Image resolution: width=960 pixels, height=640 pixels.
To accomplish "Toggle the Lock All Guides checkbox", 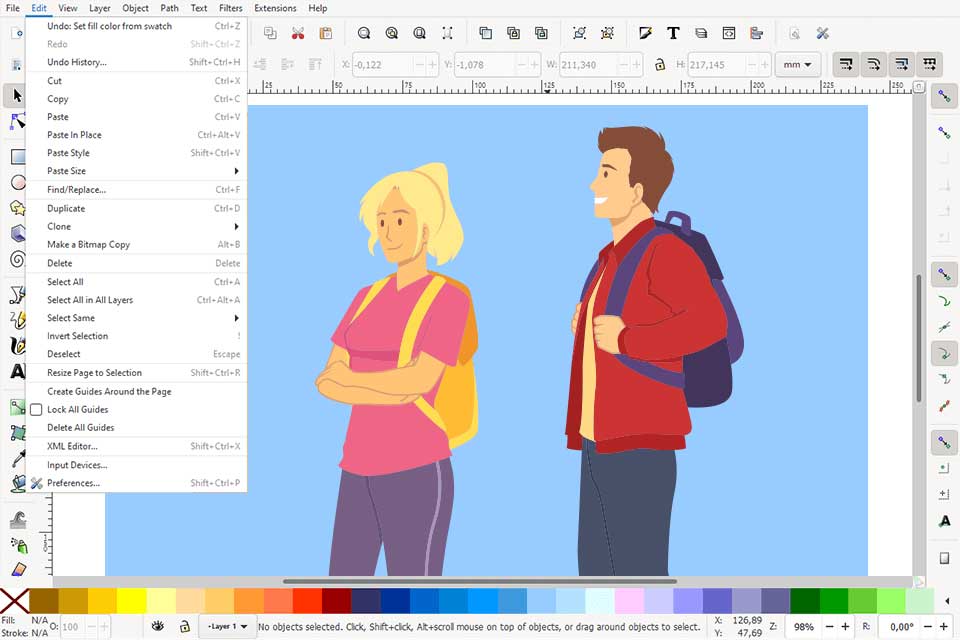I will point(36,409).
